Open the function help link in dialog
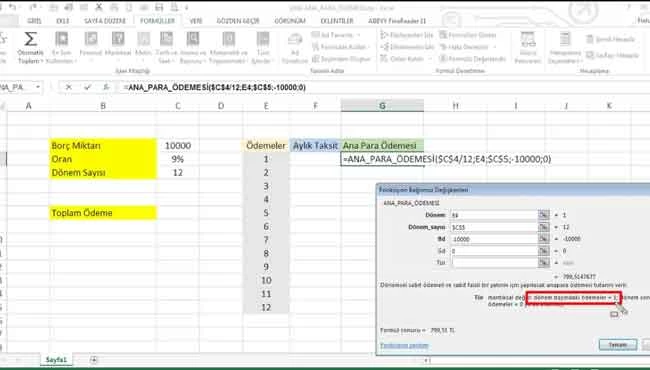This screenshot has width=650, height=370. click(x=404, y=346)
